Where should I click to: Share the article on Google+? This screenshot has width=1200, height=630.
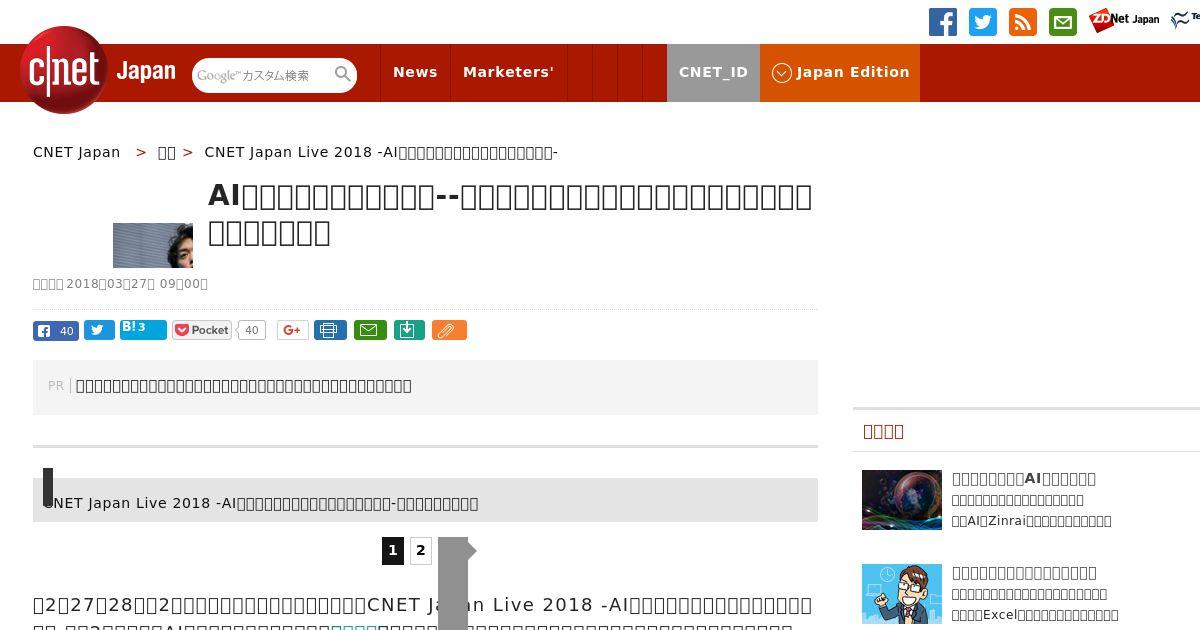tap(293, 330)
